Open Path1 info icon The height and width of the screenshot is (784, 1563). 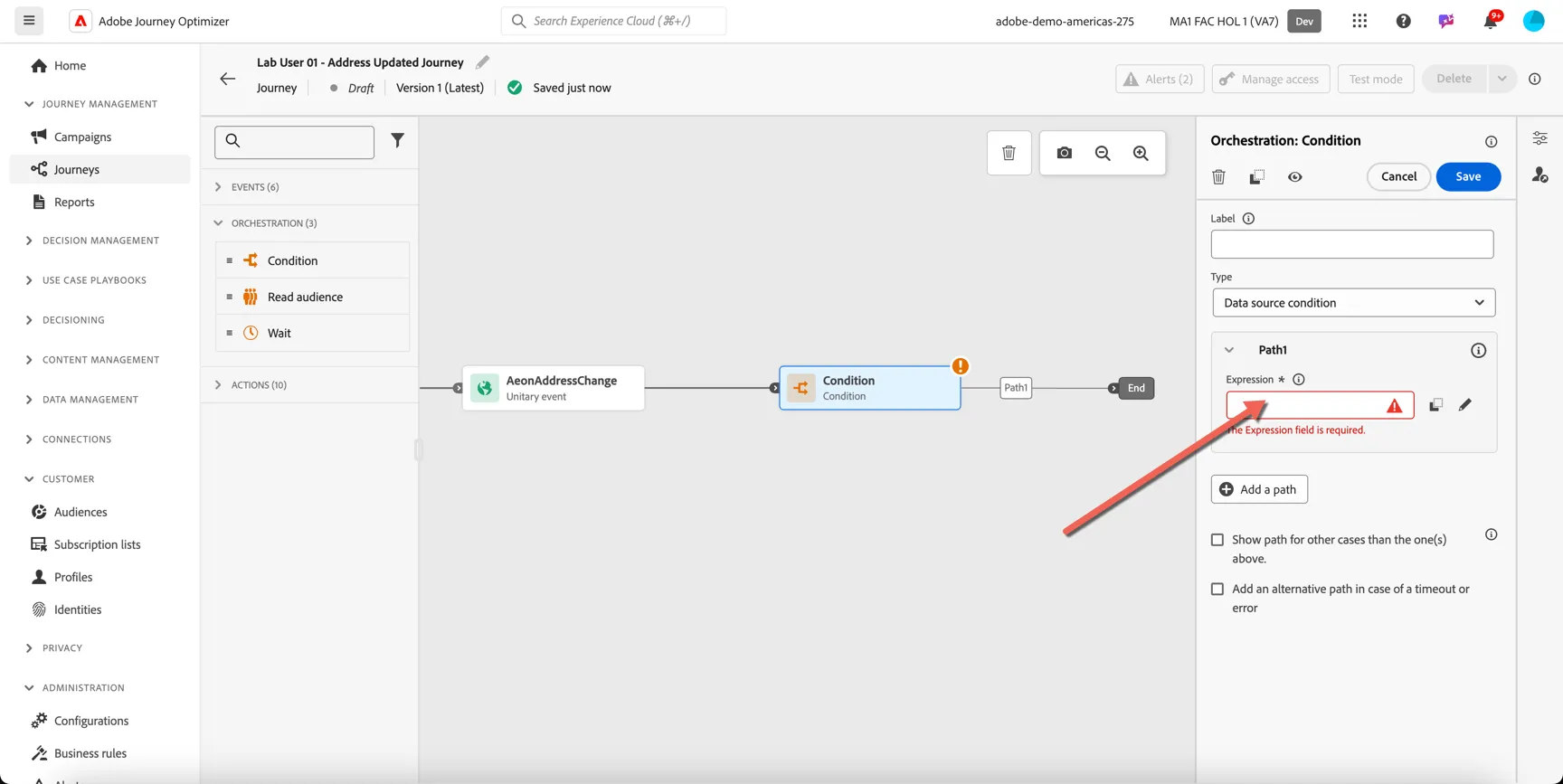coord(1478,350)
